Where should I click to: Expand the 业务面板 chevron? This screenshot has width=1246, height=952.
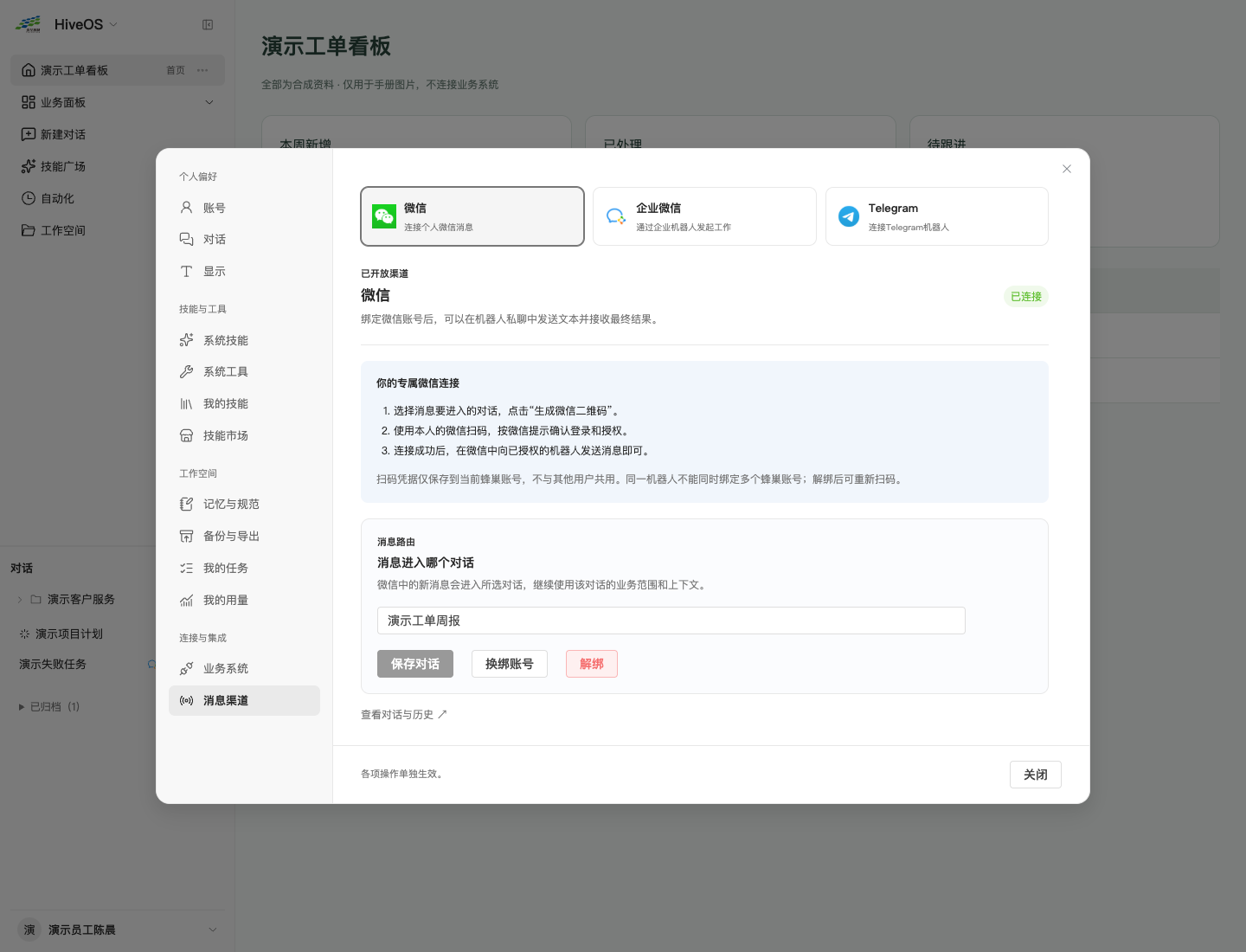point(209,102)
